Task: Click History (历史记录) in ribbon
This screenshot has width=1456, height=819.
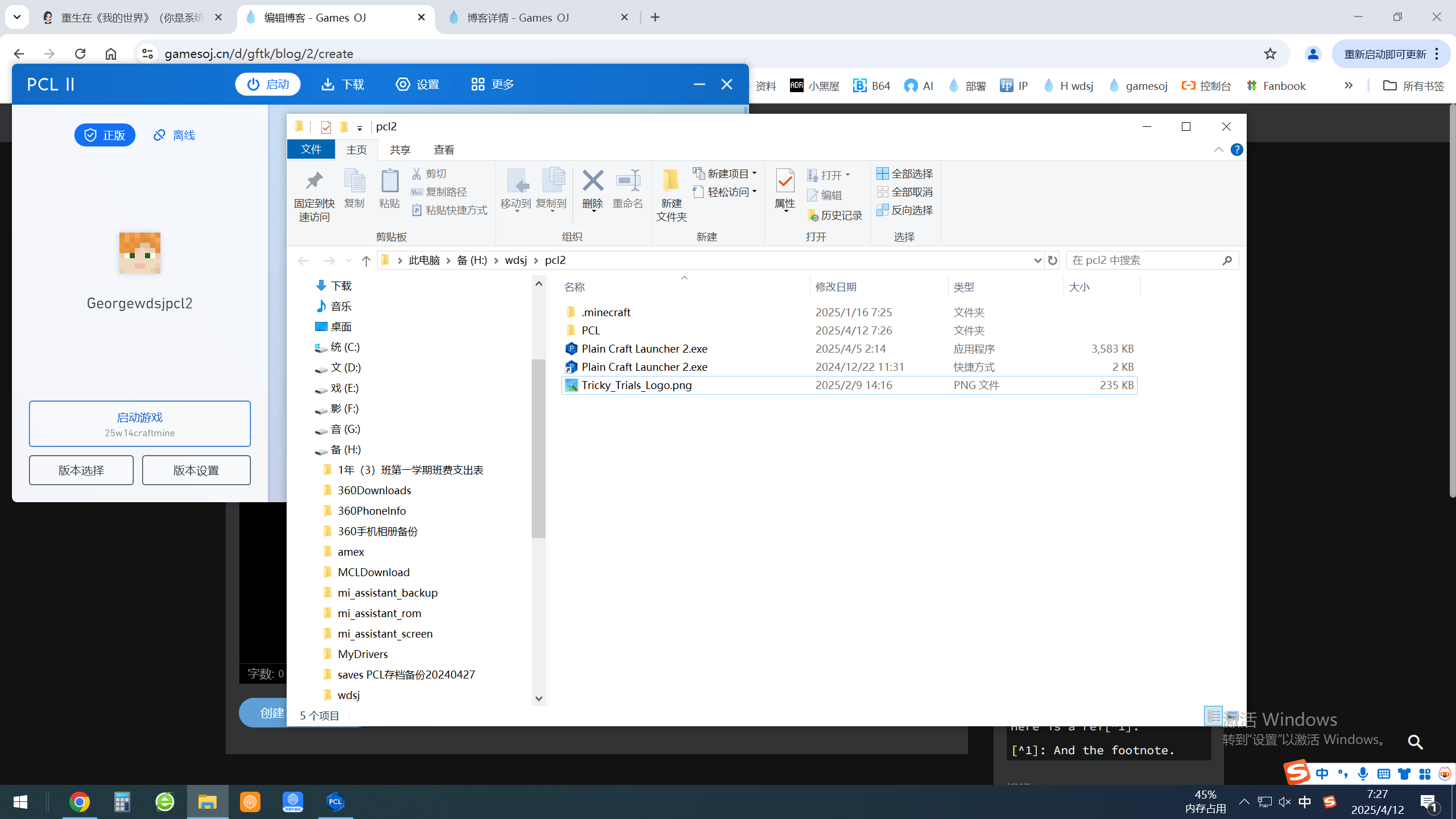Action: [x=835, y=215]
